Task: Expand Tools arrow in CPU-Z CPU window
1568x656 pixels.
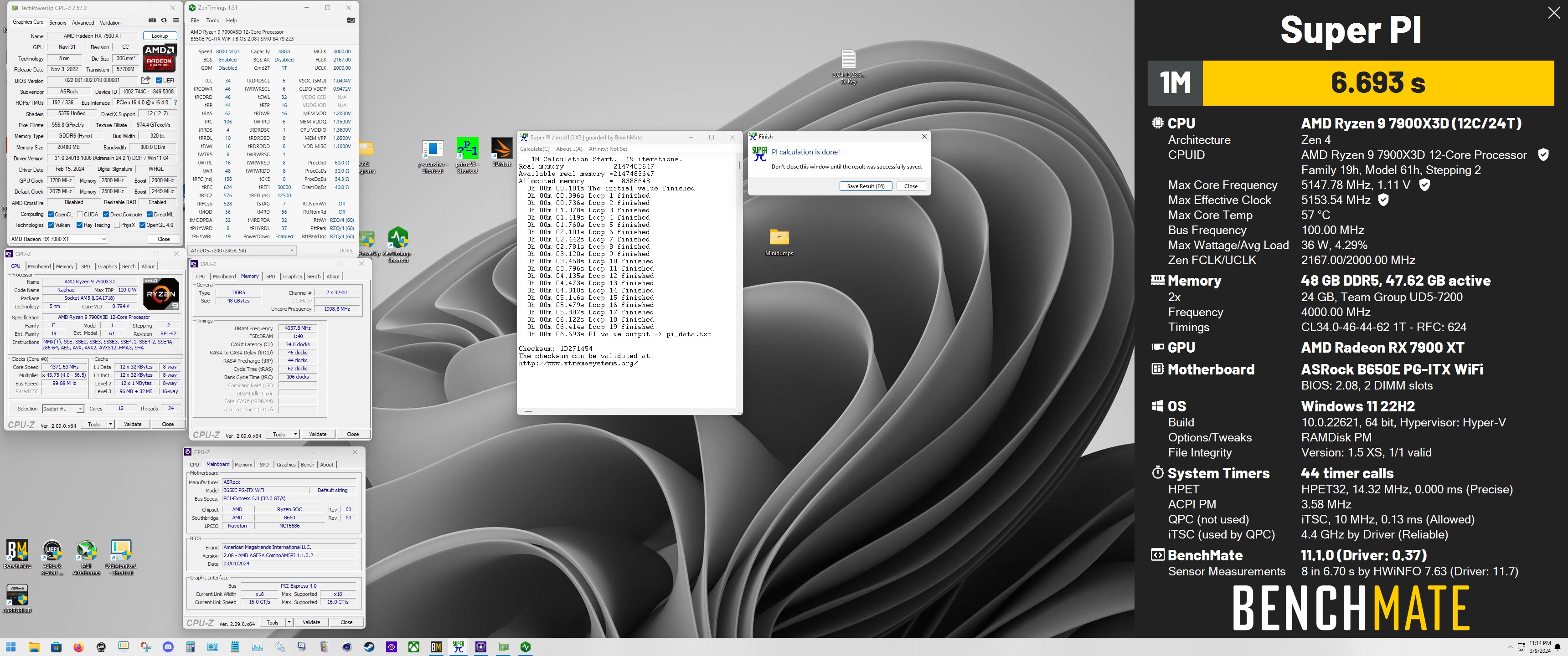Action: 110,424
